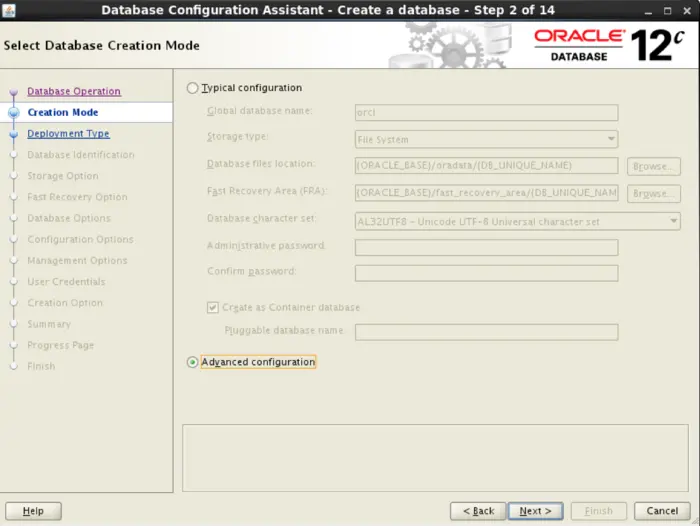The width and height of the screenshot is (700, 526).
Task: Click the Fast Recovery Area field
Action: point(487,193)
